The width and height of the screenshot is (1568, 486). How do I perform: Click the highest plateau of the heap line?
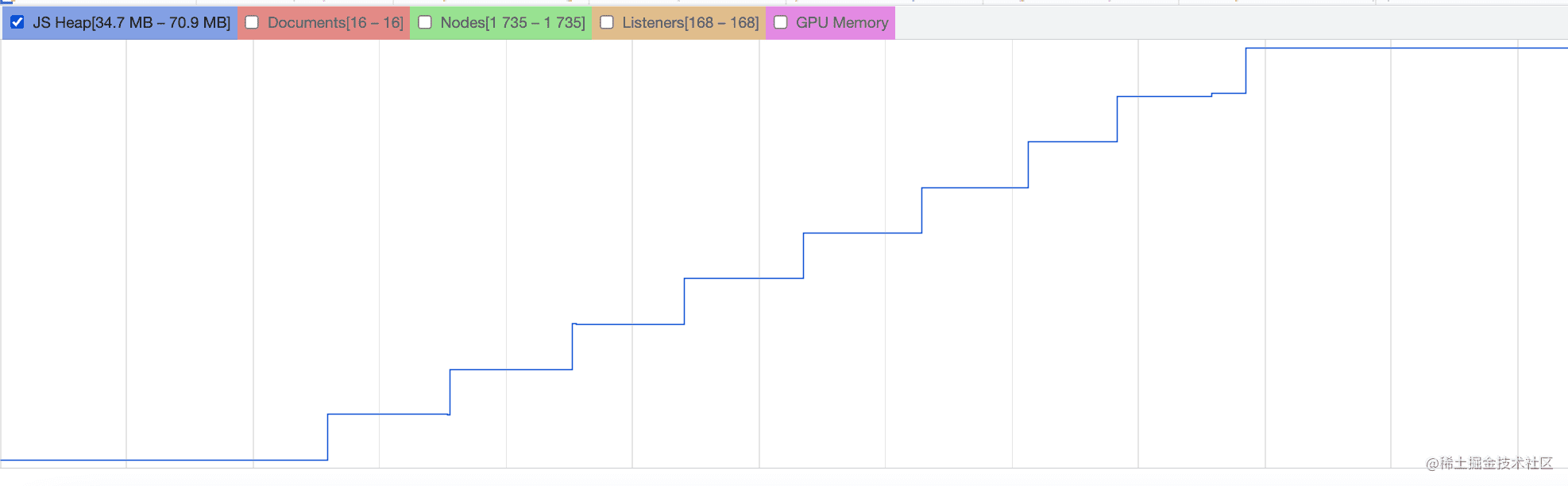tap(1406, 48)
